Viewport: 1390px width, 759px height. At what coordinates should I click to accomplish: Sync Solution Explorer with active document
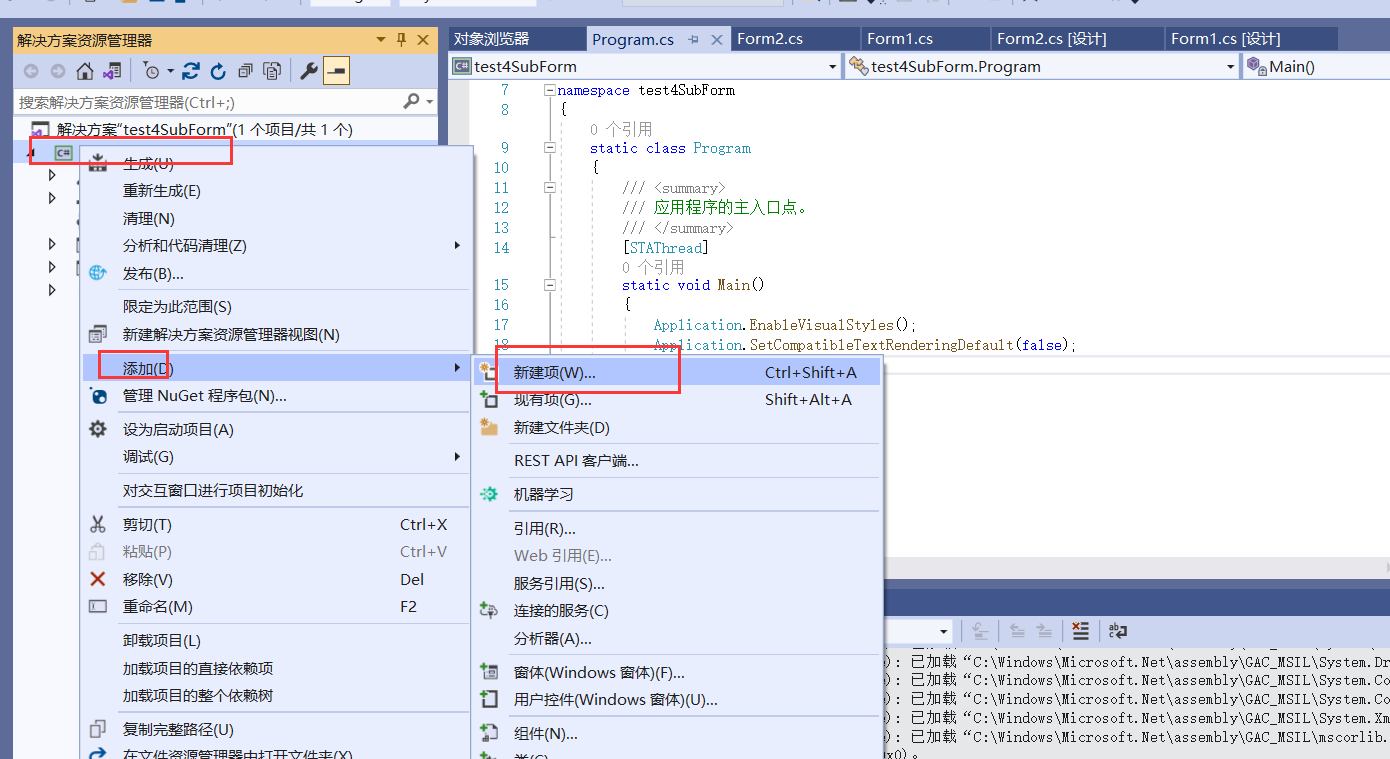click(191, 70)
